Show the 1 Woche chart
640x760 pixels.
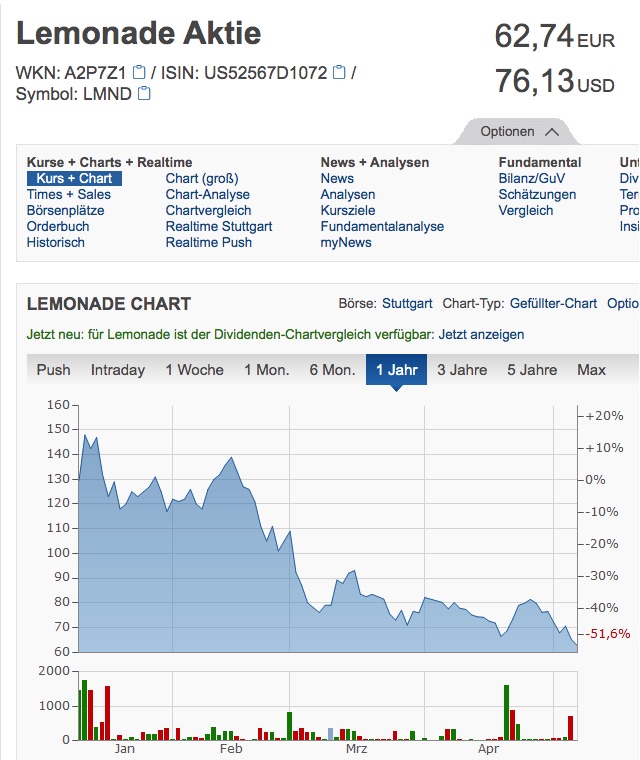tap(194, 370)
